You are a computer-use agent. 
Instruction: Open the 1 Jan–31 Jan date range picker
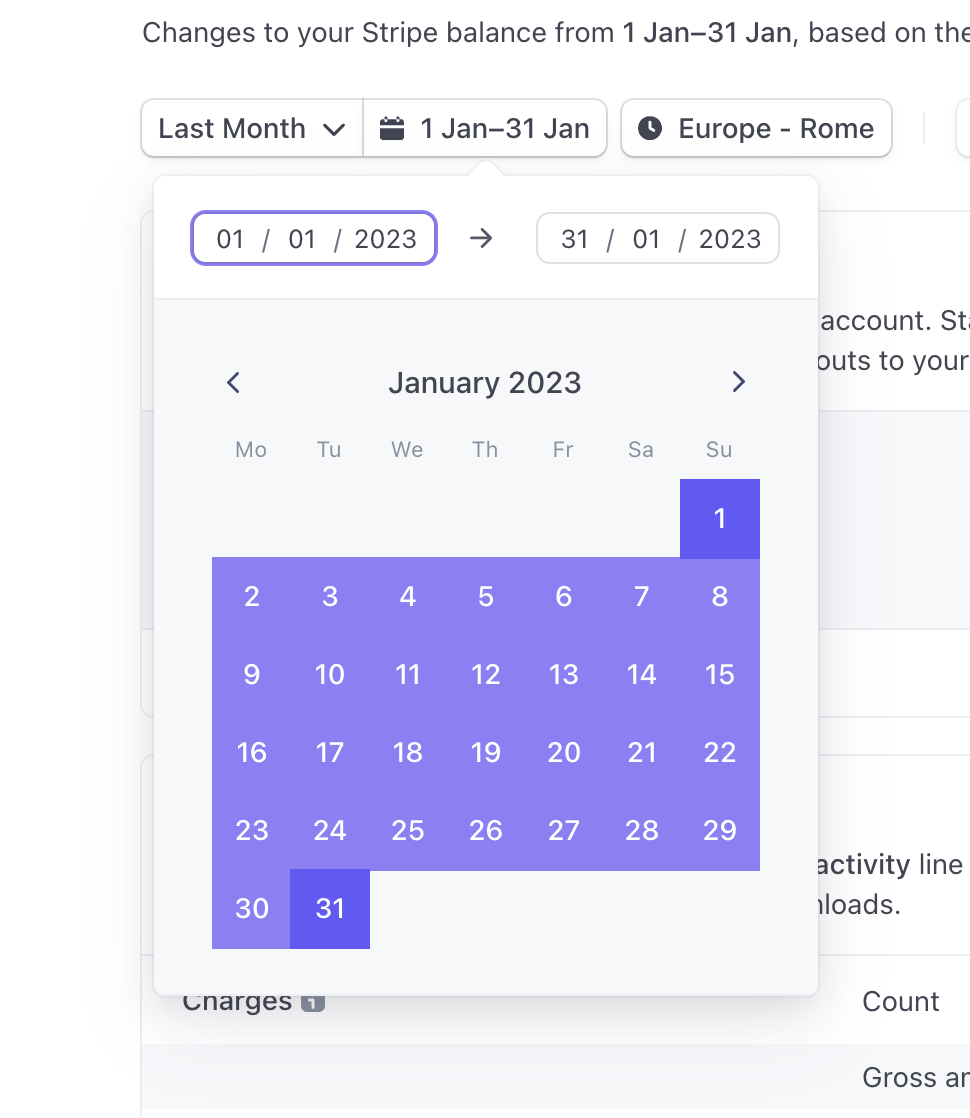485,128
